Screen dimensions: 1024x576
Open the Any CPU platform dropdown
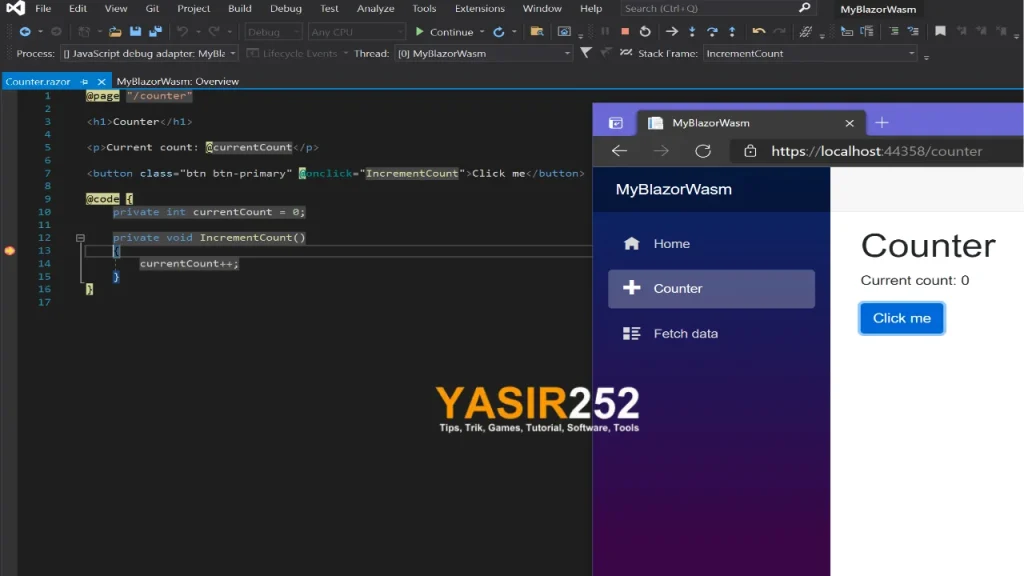[357, 31]
